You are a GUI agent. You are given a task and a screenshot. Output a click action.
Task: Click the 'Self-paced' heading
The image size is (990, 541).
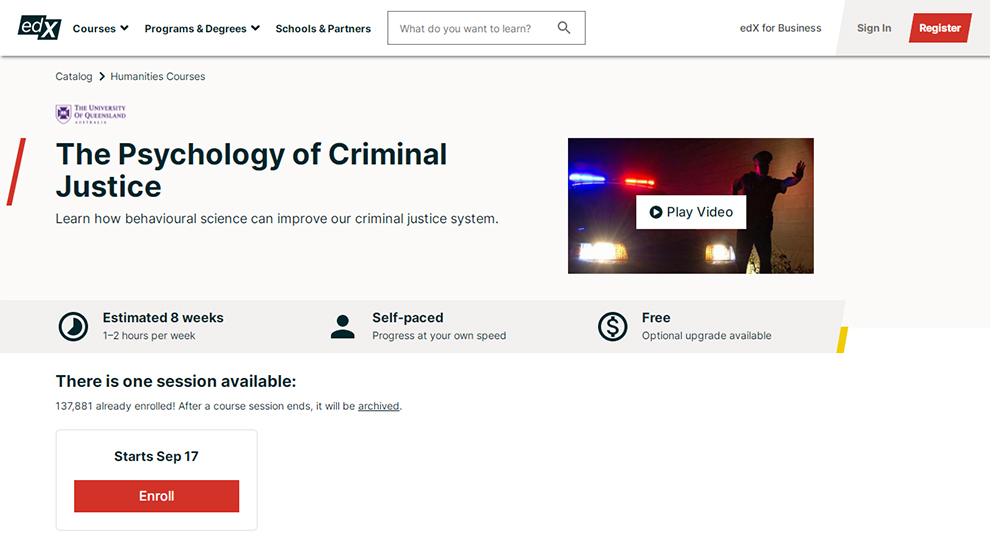point(408,318)
